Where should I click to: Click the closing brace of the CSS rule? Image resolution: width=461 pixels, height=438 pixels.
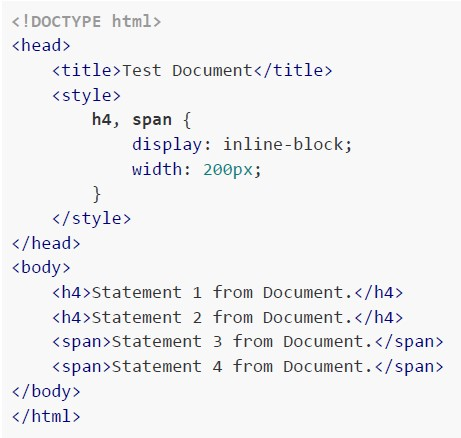[96, 194]
